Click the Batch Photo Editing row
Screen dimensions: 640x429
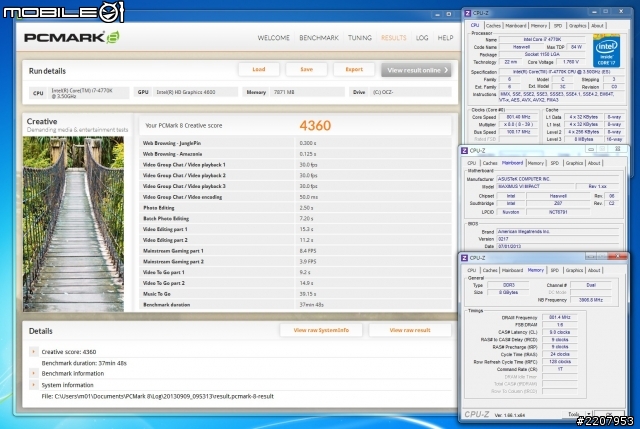click(x=296, y=218)
